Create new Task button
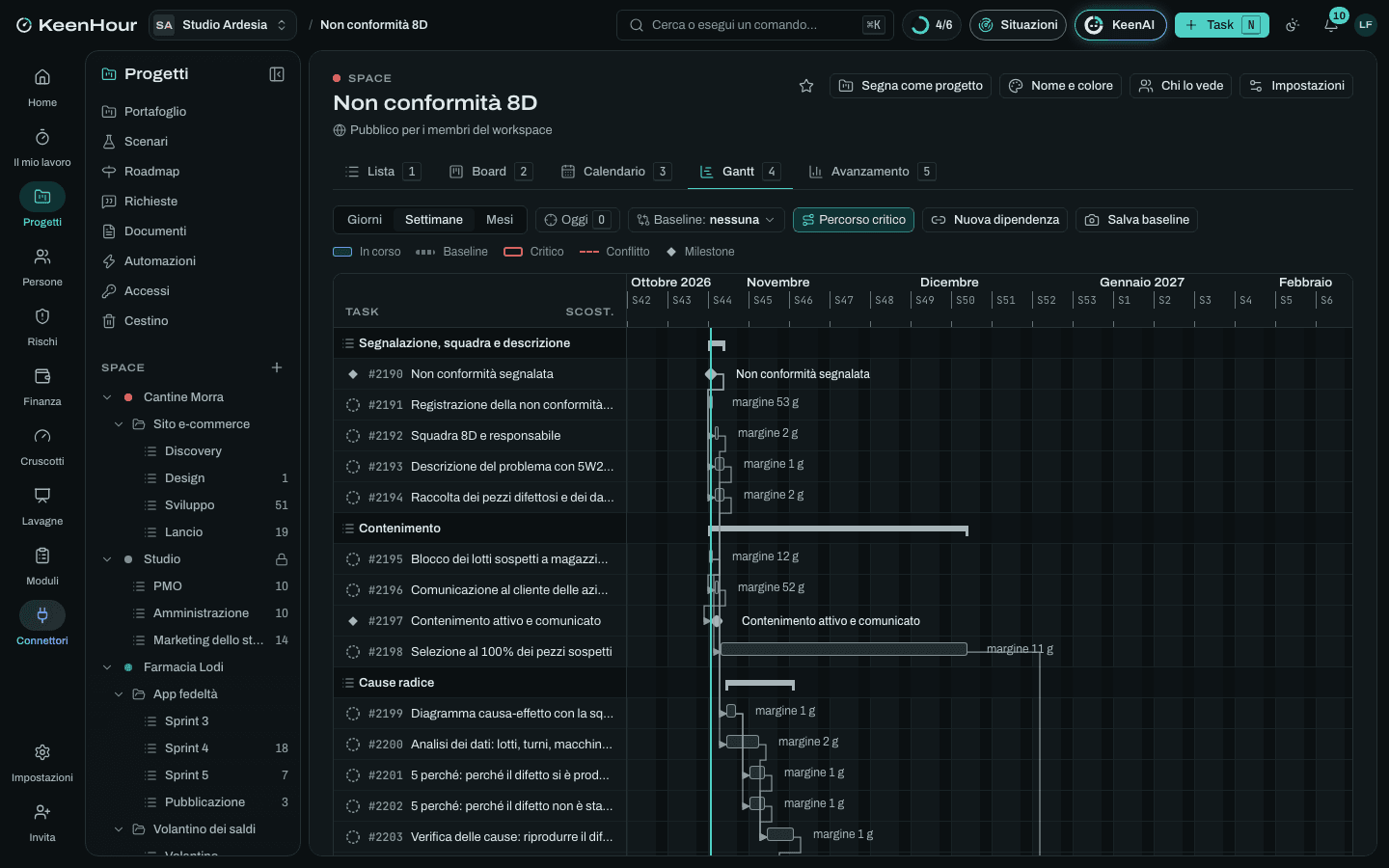 tap(1221, 25)
